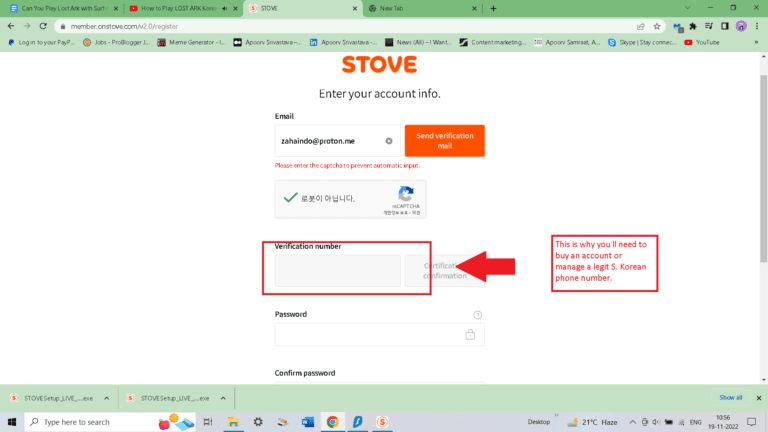Reload the STOVE register page

[x=43, y=26]
